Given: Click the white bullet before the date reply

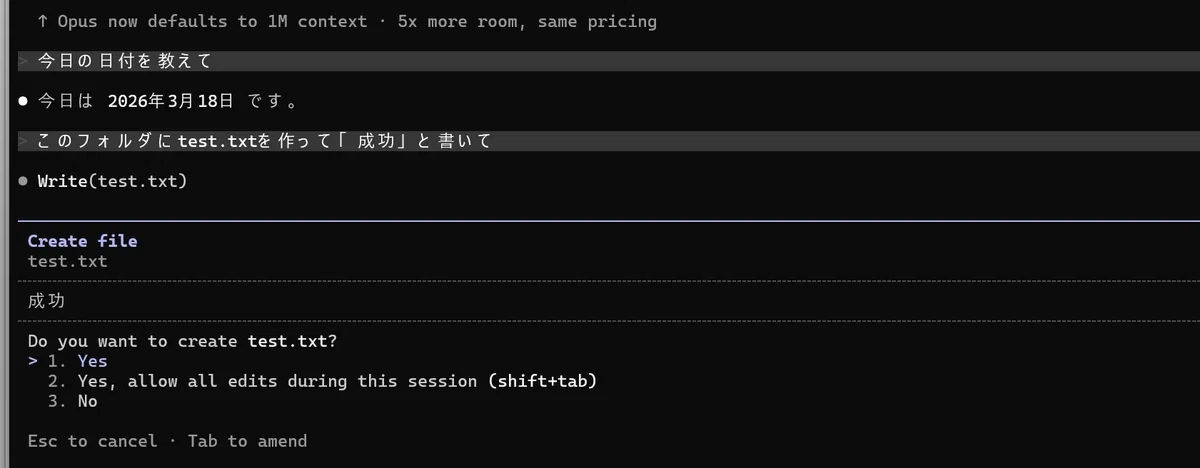Looking at the screenshot, I should 23,101.
